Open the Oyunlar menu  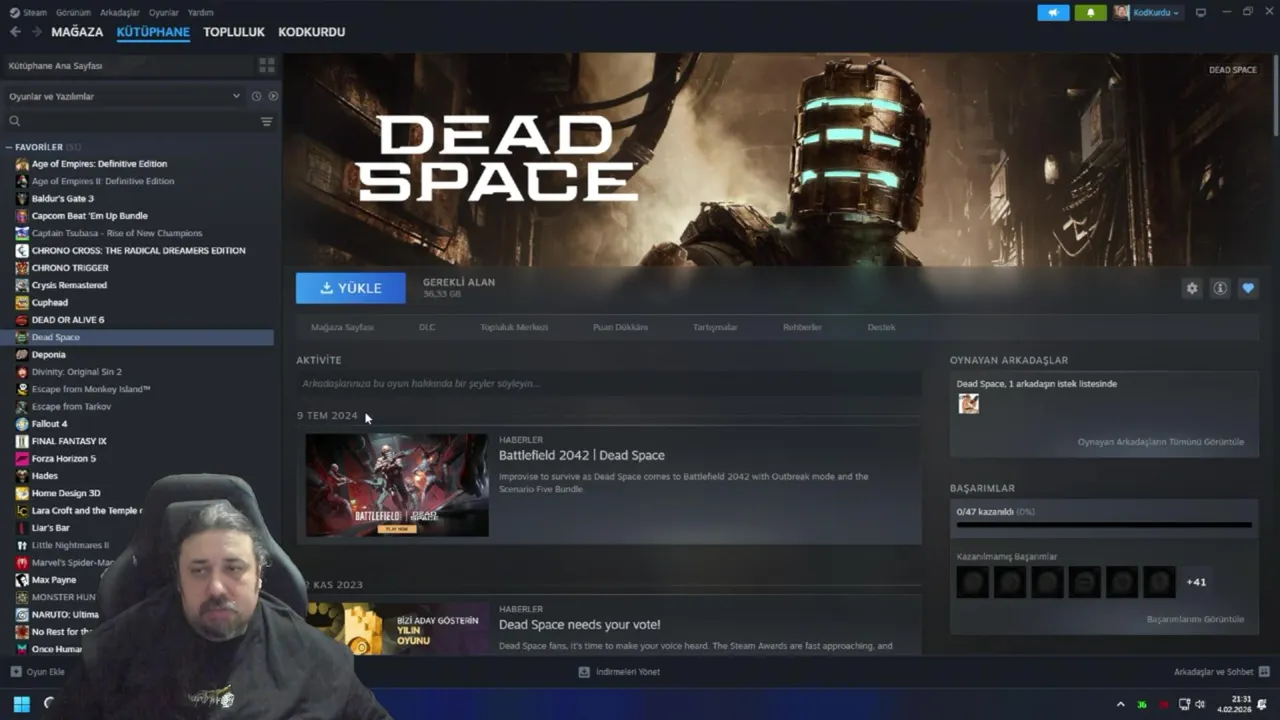164,13
